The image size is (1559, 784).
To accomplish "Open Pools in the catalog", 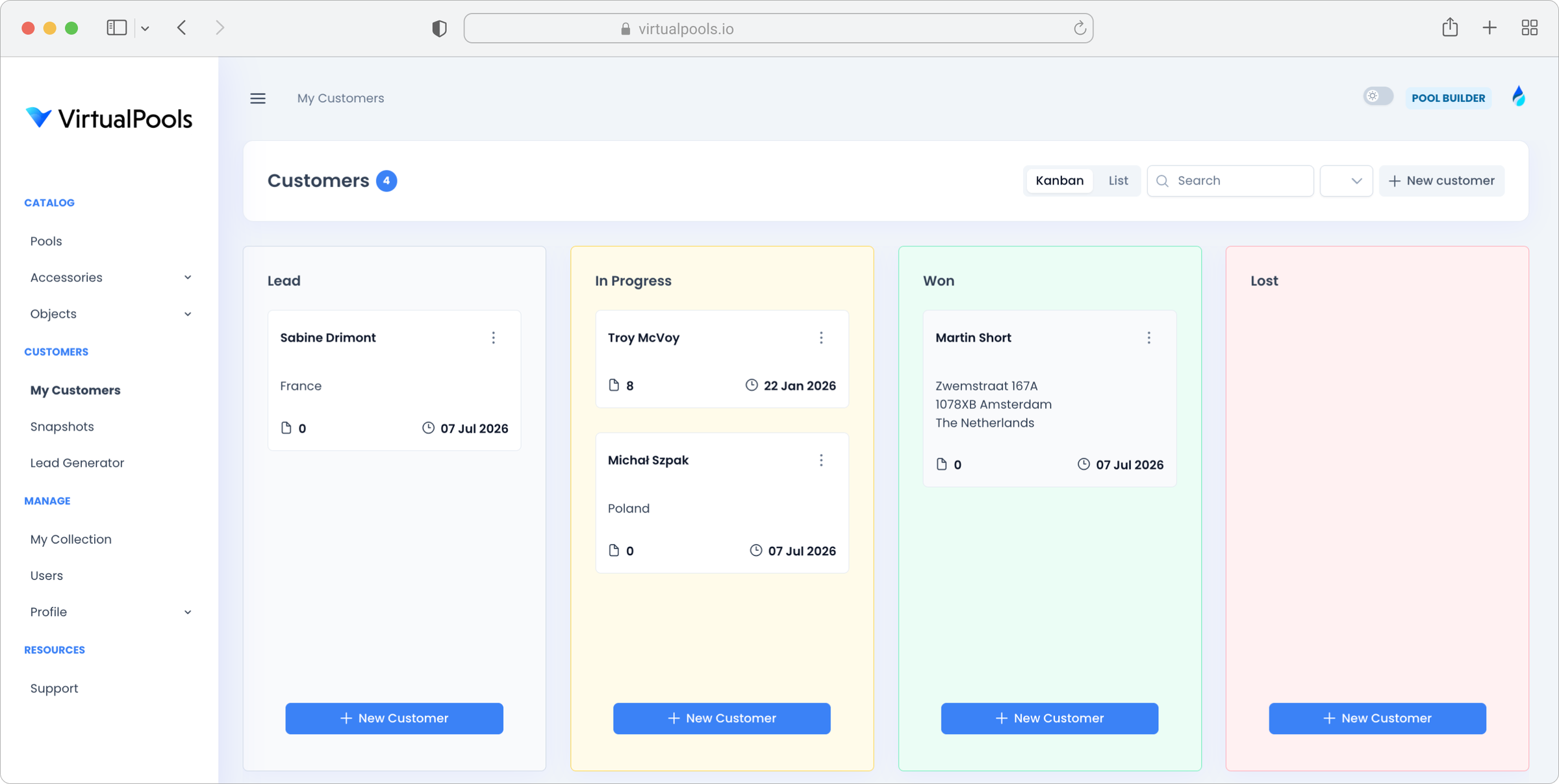I will click(x=46, y=241).
